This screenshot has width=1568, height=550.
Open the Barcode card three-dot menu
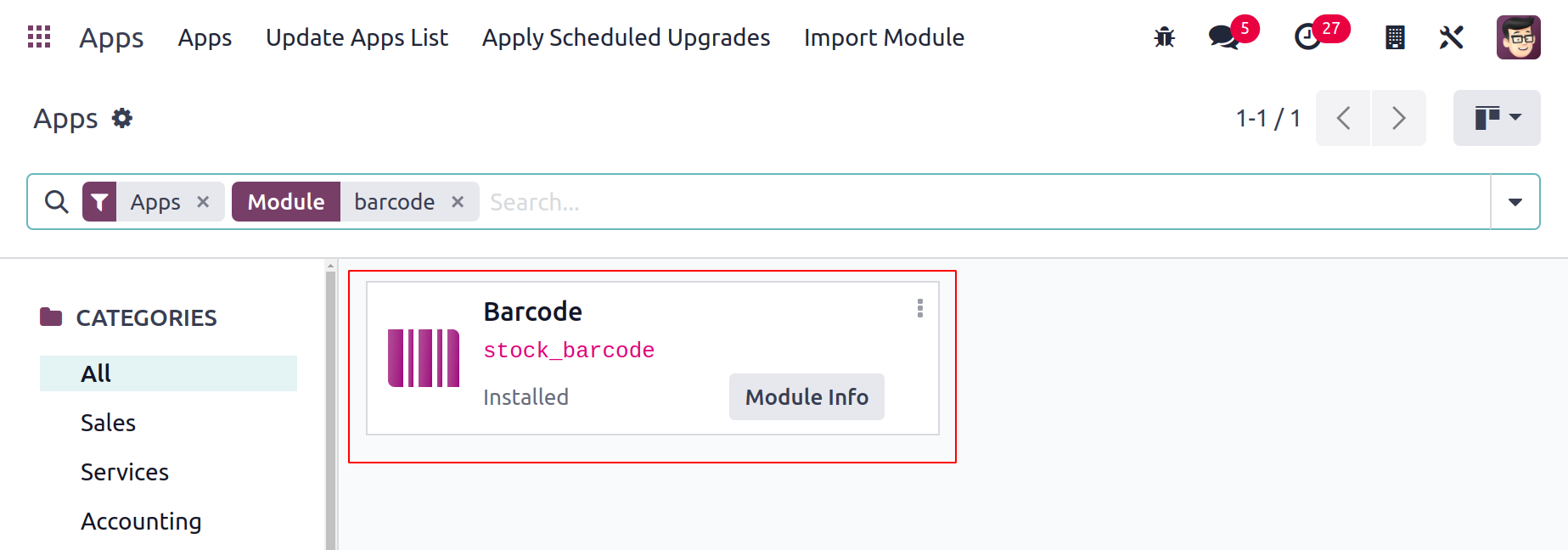(x=919, y=308)
